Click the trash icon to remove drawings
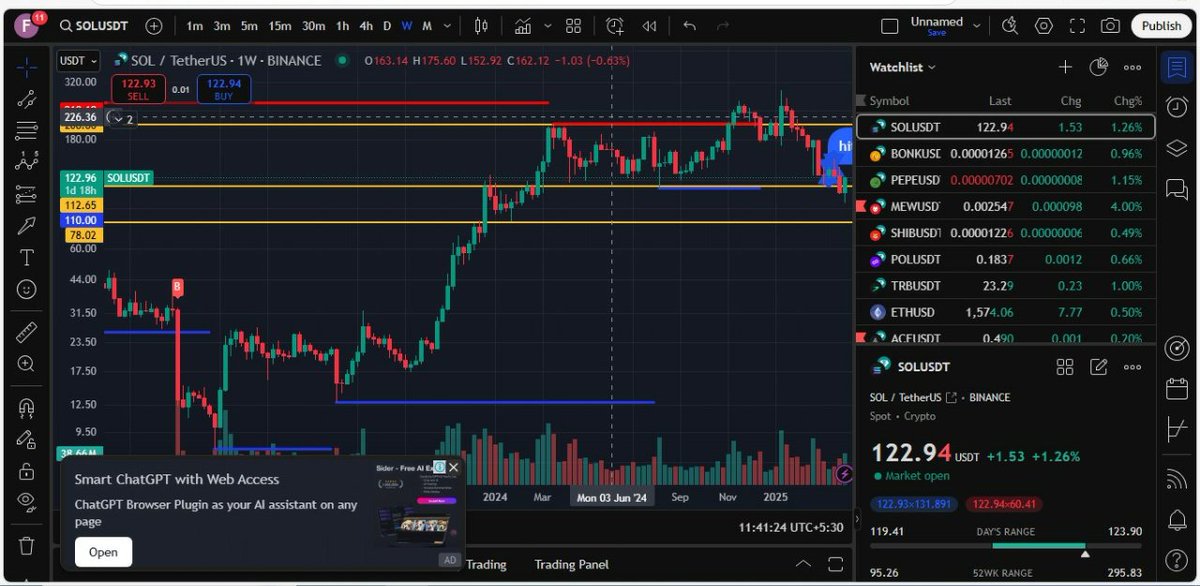 pyautogui.click(x=27, y=545)
